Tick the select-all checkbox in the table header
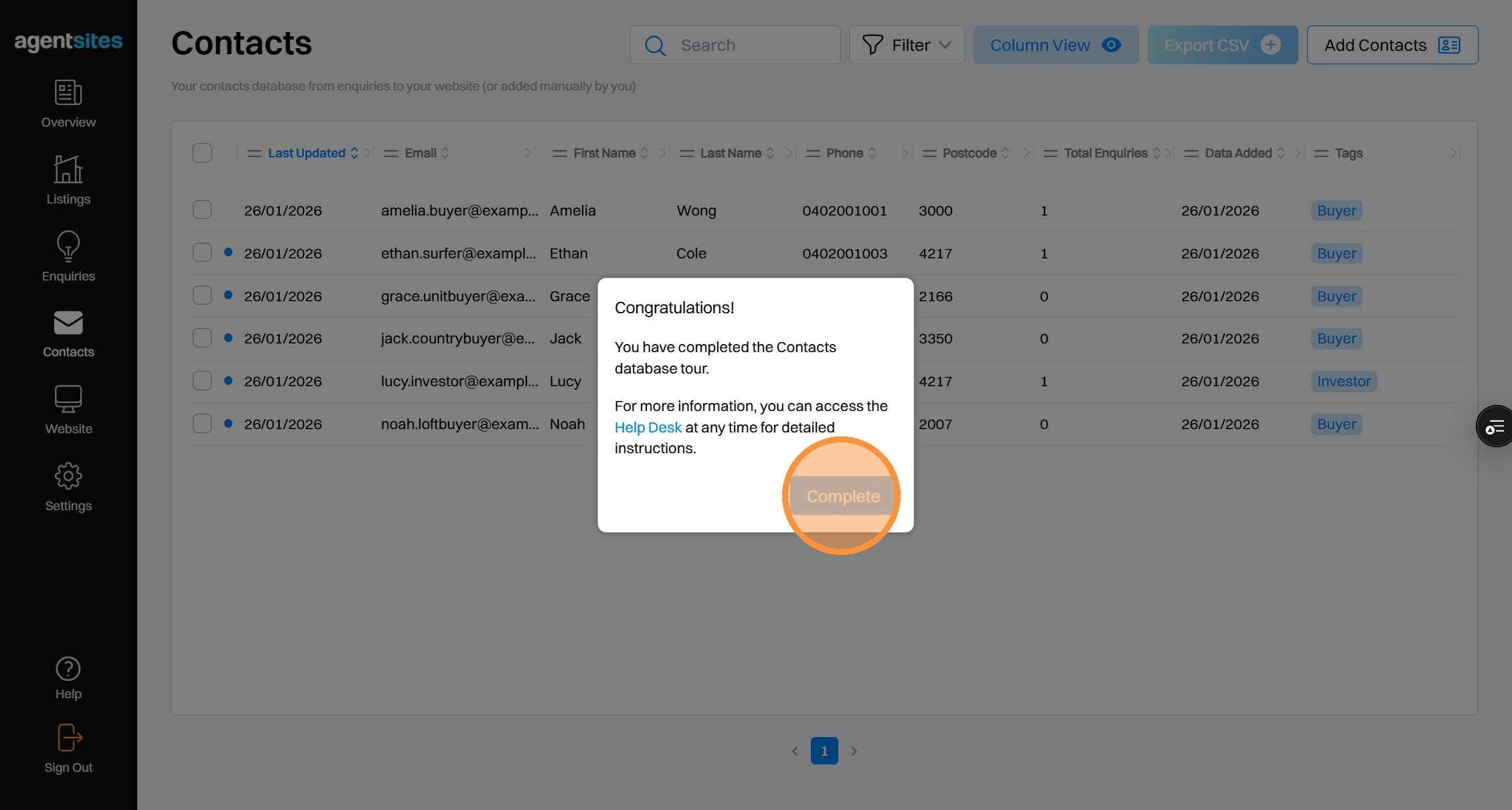Viewport: 1512px width, 810px height. 202,153
